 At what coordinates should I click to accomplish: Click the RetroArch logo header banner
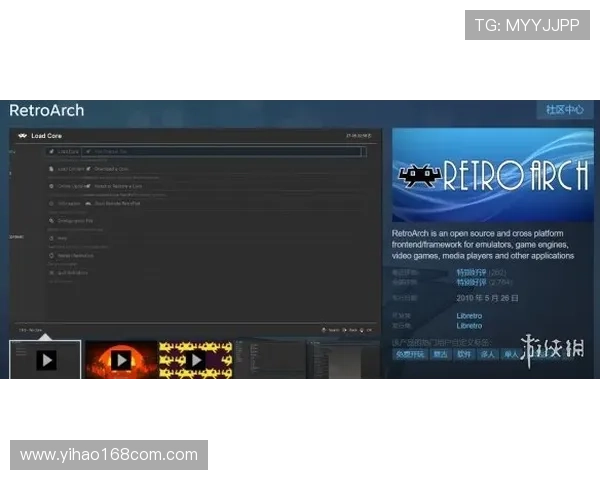click(x=493, y=175)
